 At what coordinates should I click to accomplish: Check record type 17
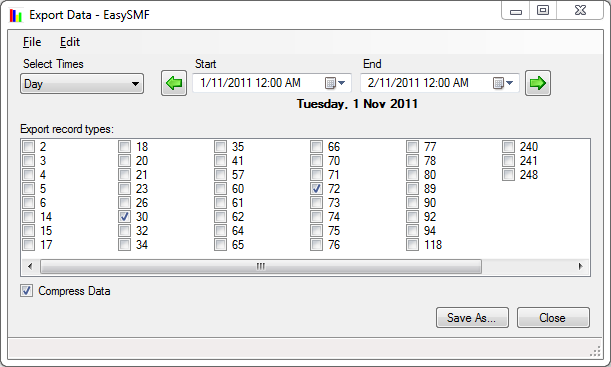click(28, 245)
